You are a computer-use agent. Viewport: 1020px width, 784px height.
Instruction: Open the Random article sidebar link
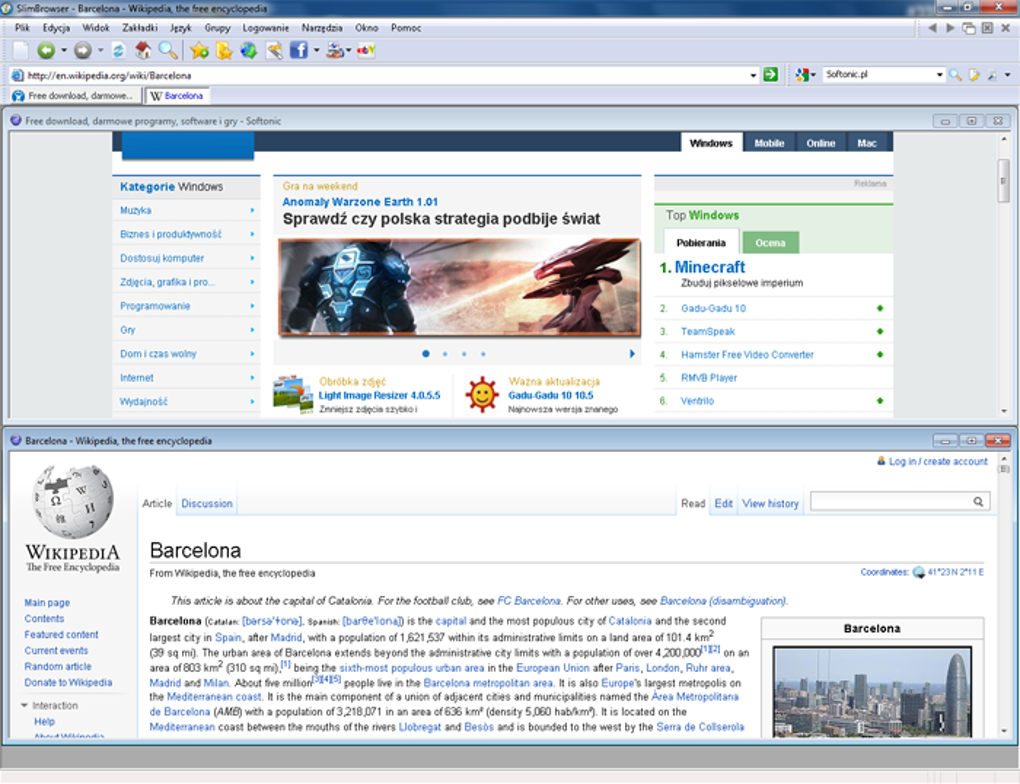click(58, 666)
